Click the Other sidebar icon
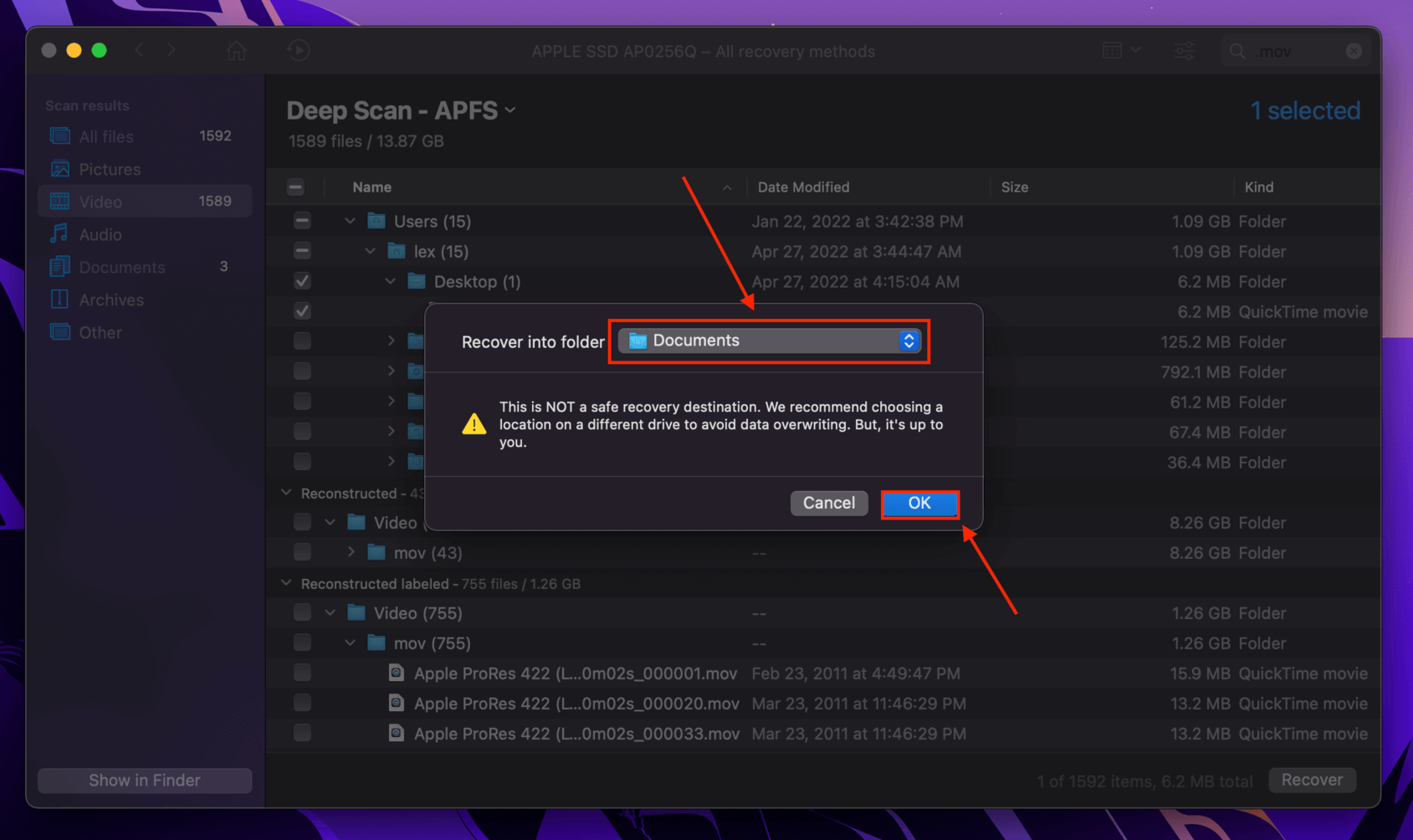This screenshot has height=840, width=1413. (59, 332)
